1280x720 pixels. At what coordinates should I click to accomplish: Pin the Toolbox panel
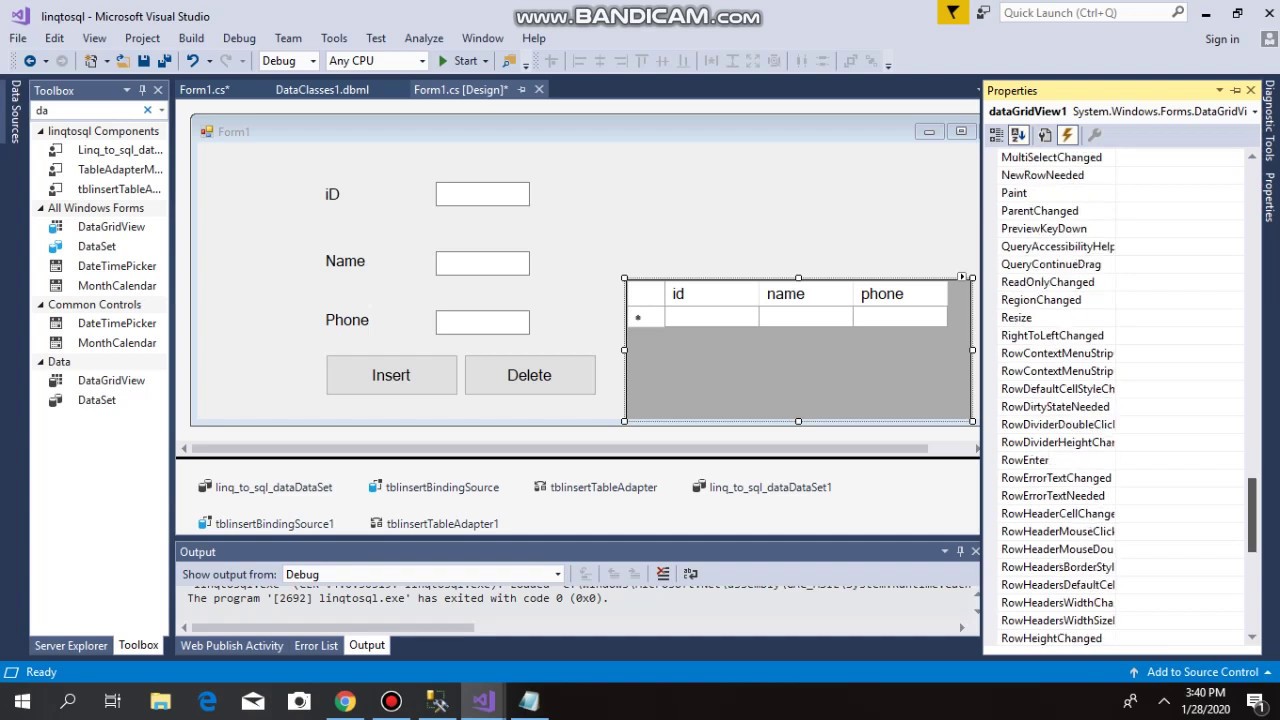click(142, 90)
